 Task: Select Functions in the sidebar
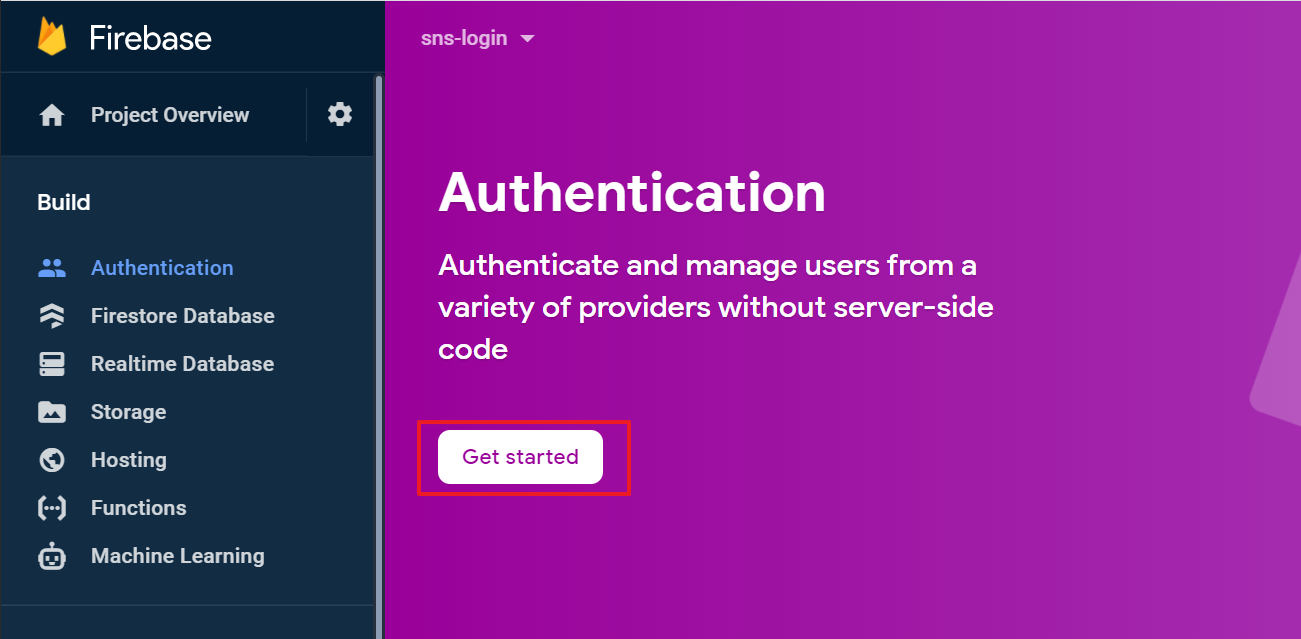138,508
